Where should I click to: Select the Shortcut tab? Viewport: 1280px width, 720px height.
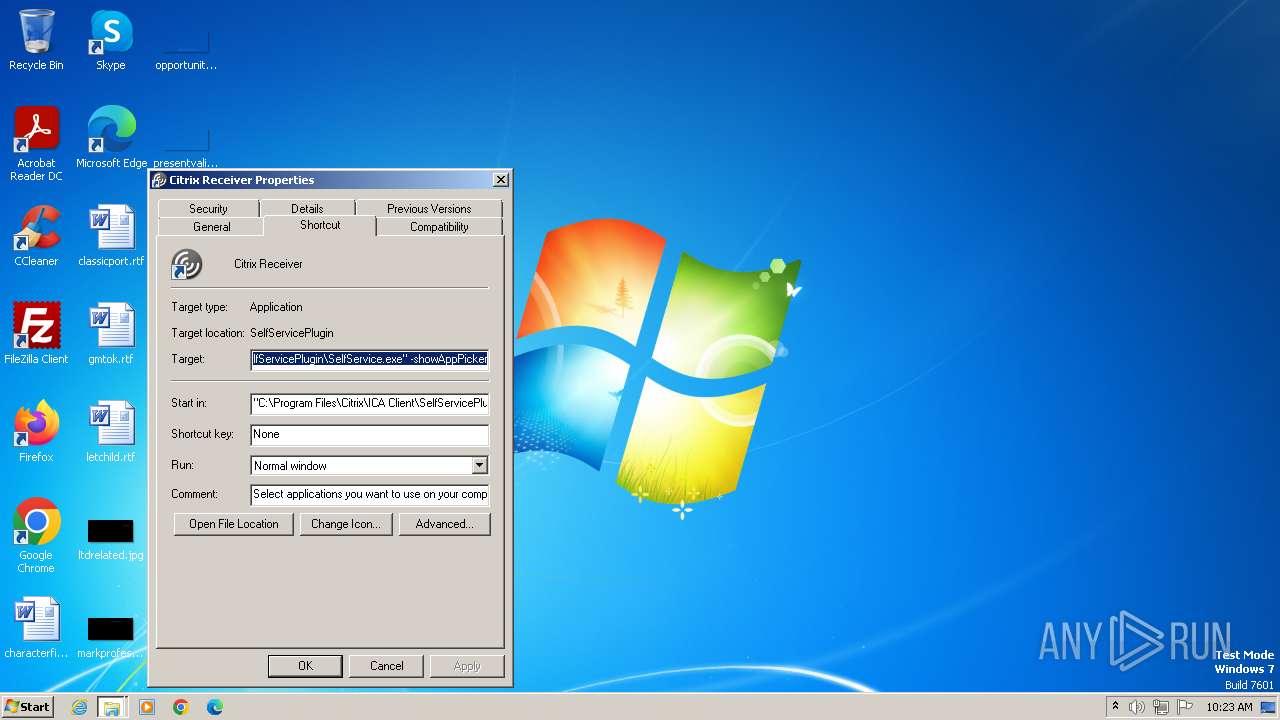(x=320, y=225)
